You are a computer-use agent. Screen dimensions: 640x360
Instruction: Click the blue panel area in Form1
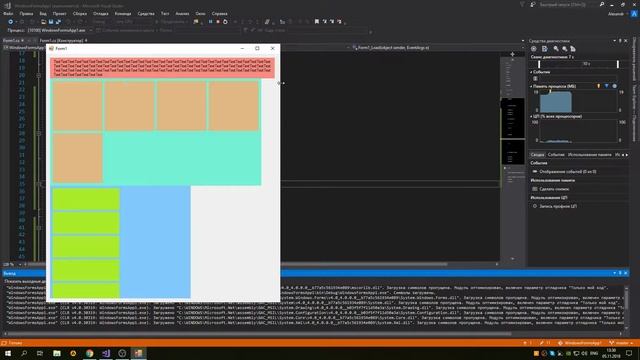(x=156, y=242)
